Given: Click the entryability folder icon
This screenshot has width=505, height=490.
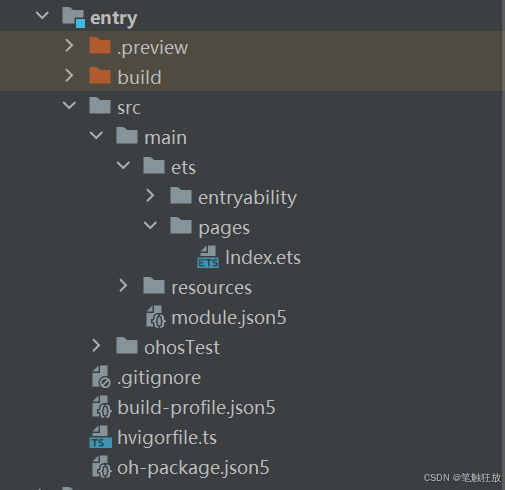Looking at the screenshot, I should tap(181, 195).
